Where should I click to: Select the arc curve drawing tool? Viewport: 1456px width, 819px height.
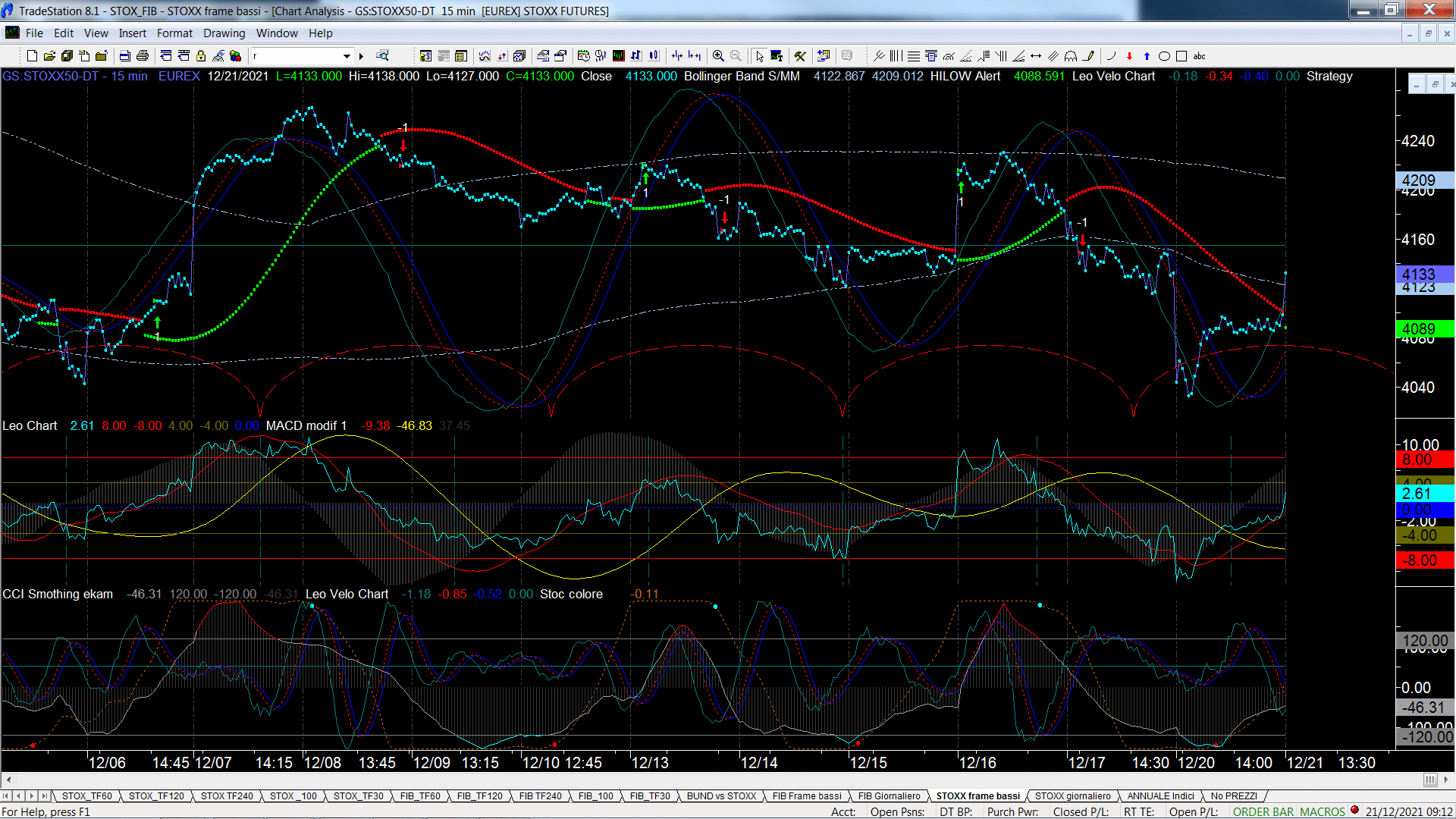pyautogui.click(x=1112, y=55)
